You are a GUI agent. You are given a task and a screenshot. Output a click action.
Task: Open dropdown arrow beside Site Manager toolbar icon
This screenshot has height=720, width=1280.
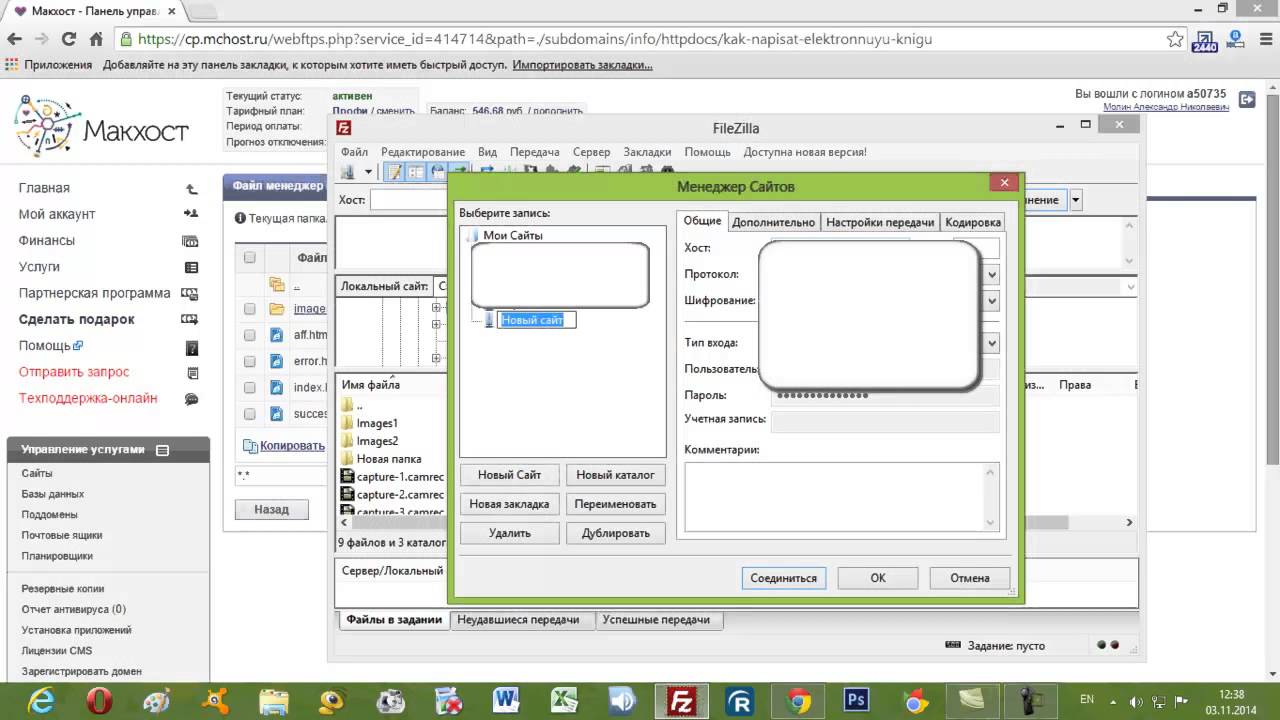point(367,172)
